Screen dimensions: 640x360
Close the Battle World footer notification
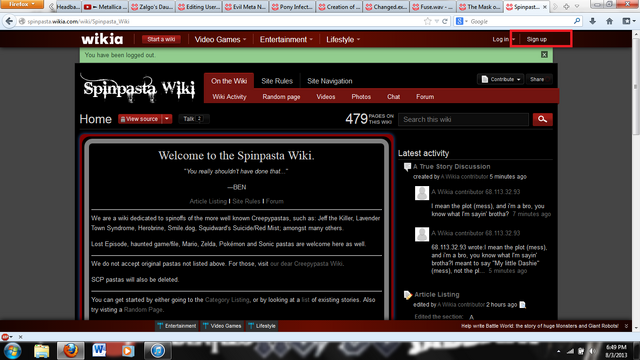coord(626,326)
